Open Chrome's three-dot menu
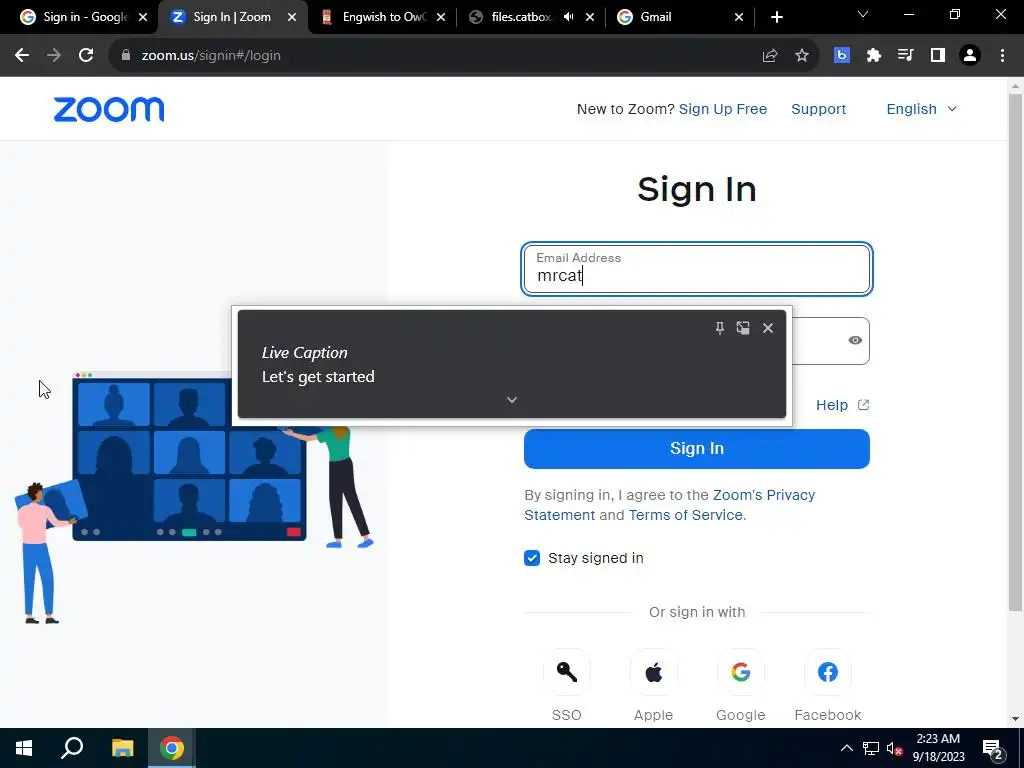 coord(1002,56)
